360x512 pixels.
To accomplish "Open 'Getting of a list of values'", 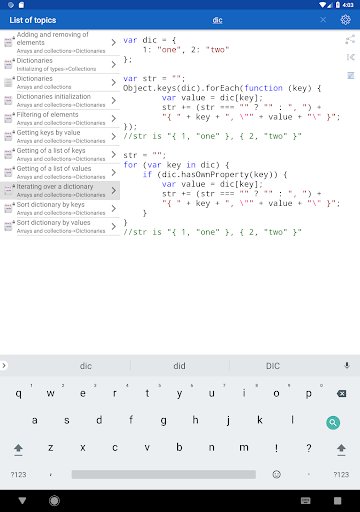I will click(x=60, y=172).
